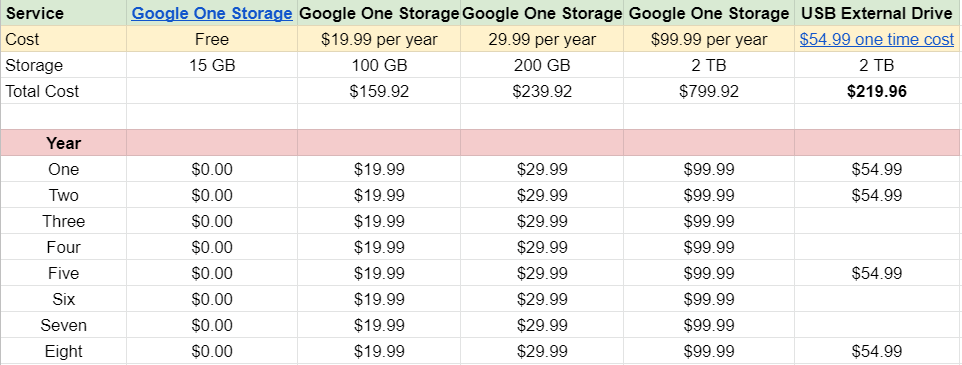Click the Service header cell
Screen dimensions: 962x365
64,13
